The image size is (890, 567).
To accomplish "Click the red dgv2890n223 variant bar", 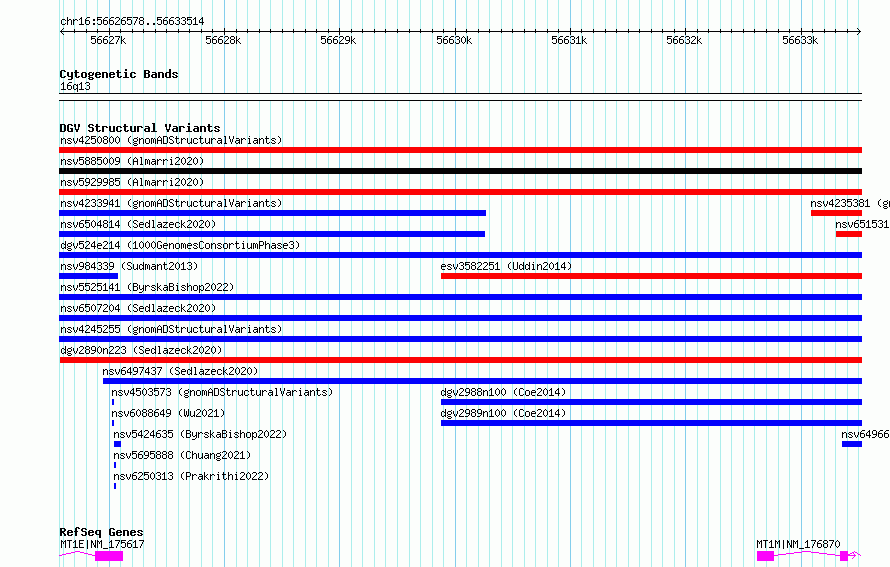I will click(x=460, y=360).
